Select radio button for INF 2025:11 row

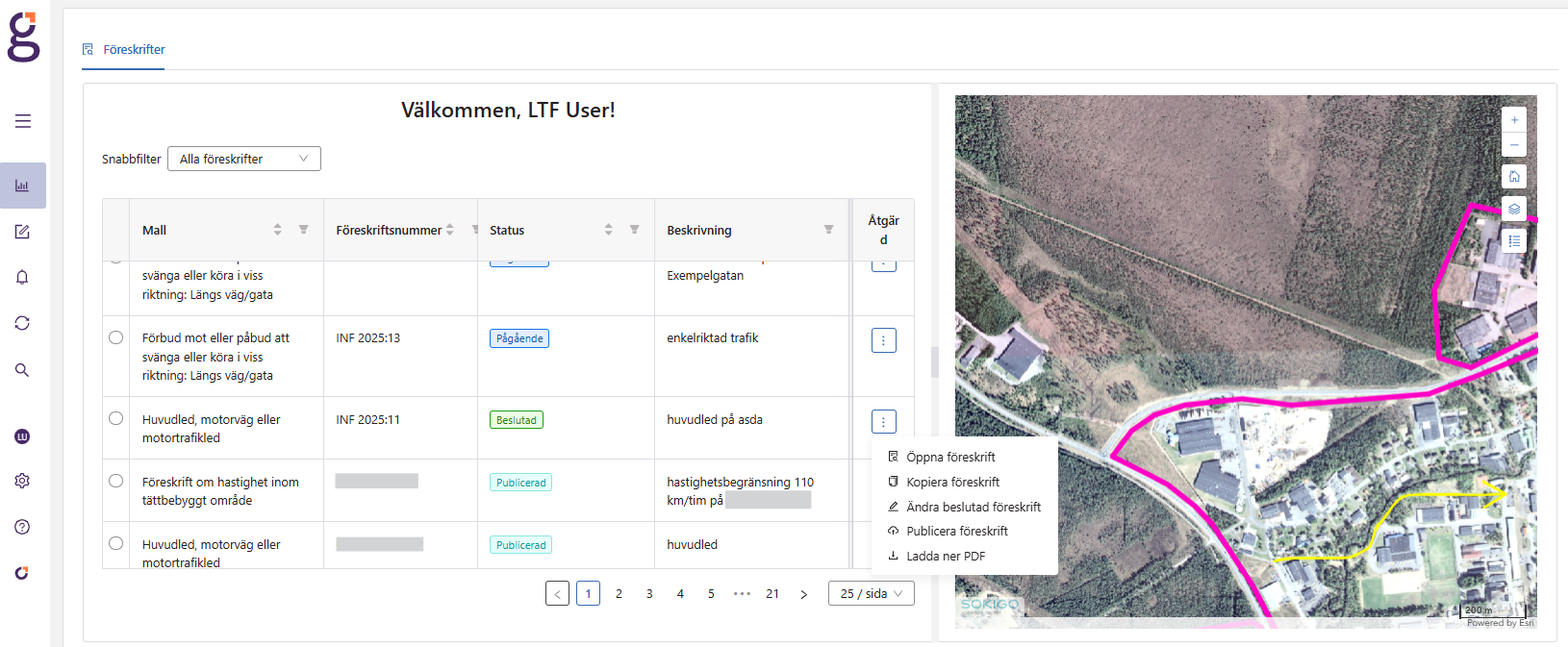click(x=116, y=418)
